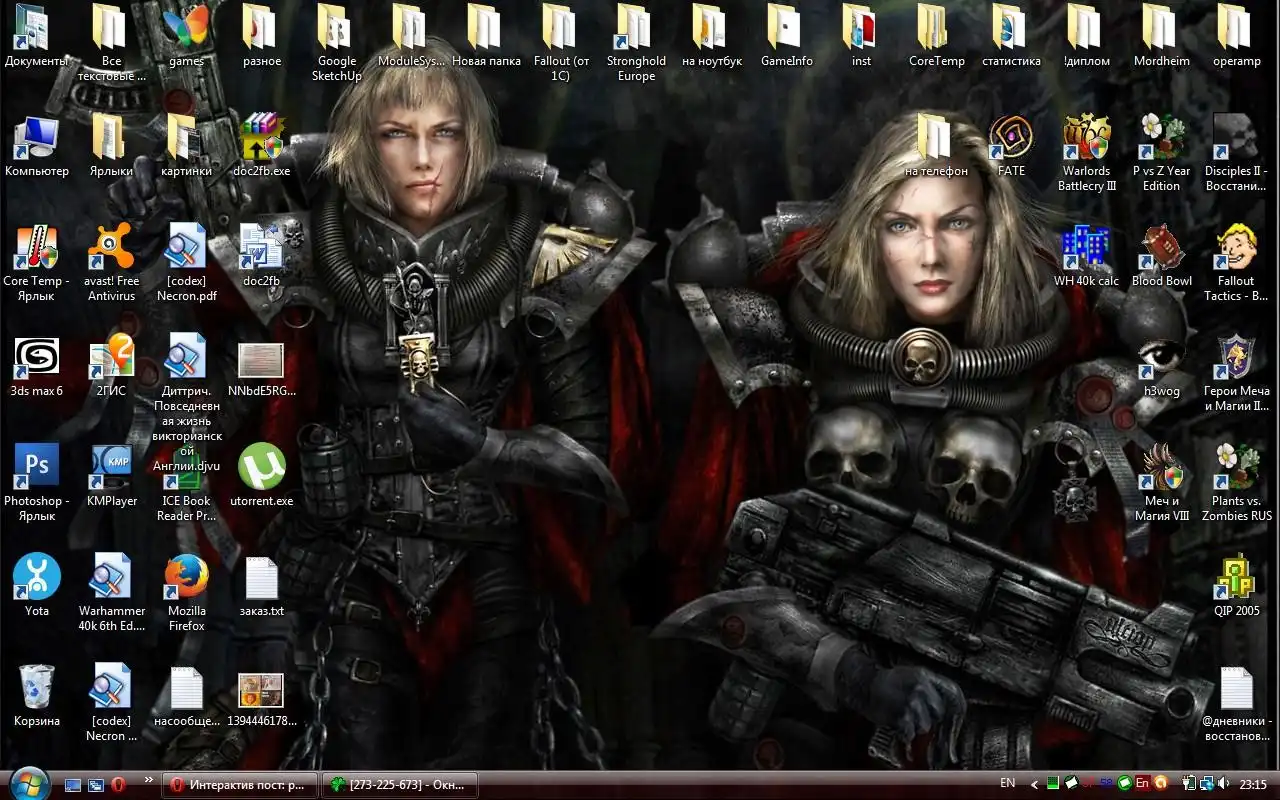Switch to the [273-225-673] taskbar window
Screen dimensions: 1280x800
400,785
